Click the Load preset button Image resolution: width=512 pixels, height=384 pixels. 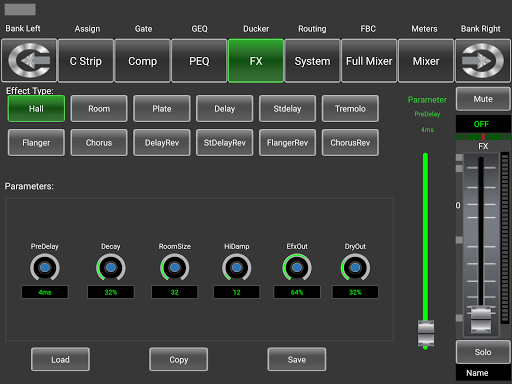coord(60,359)
